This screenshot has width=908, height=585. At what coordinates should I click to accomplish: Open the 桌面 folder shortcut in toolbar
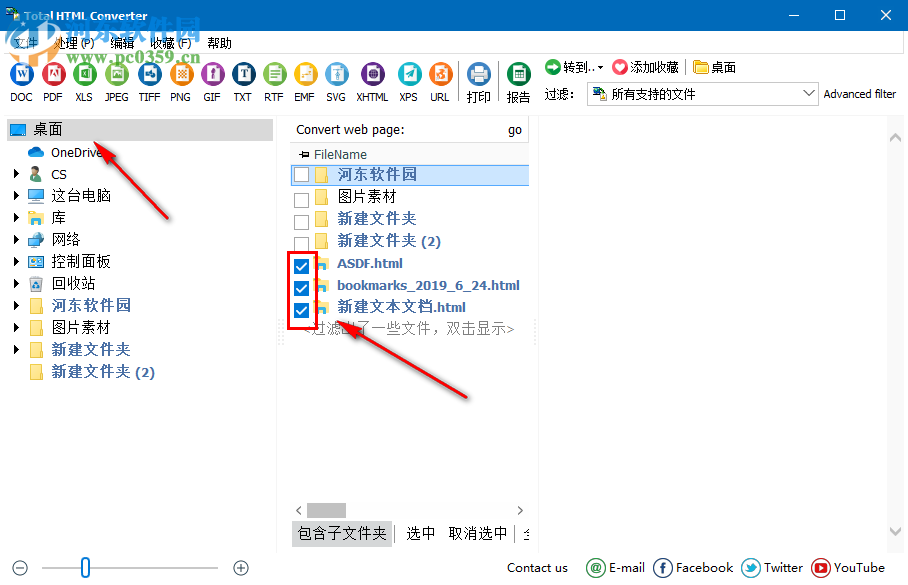point(714,67)
